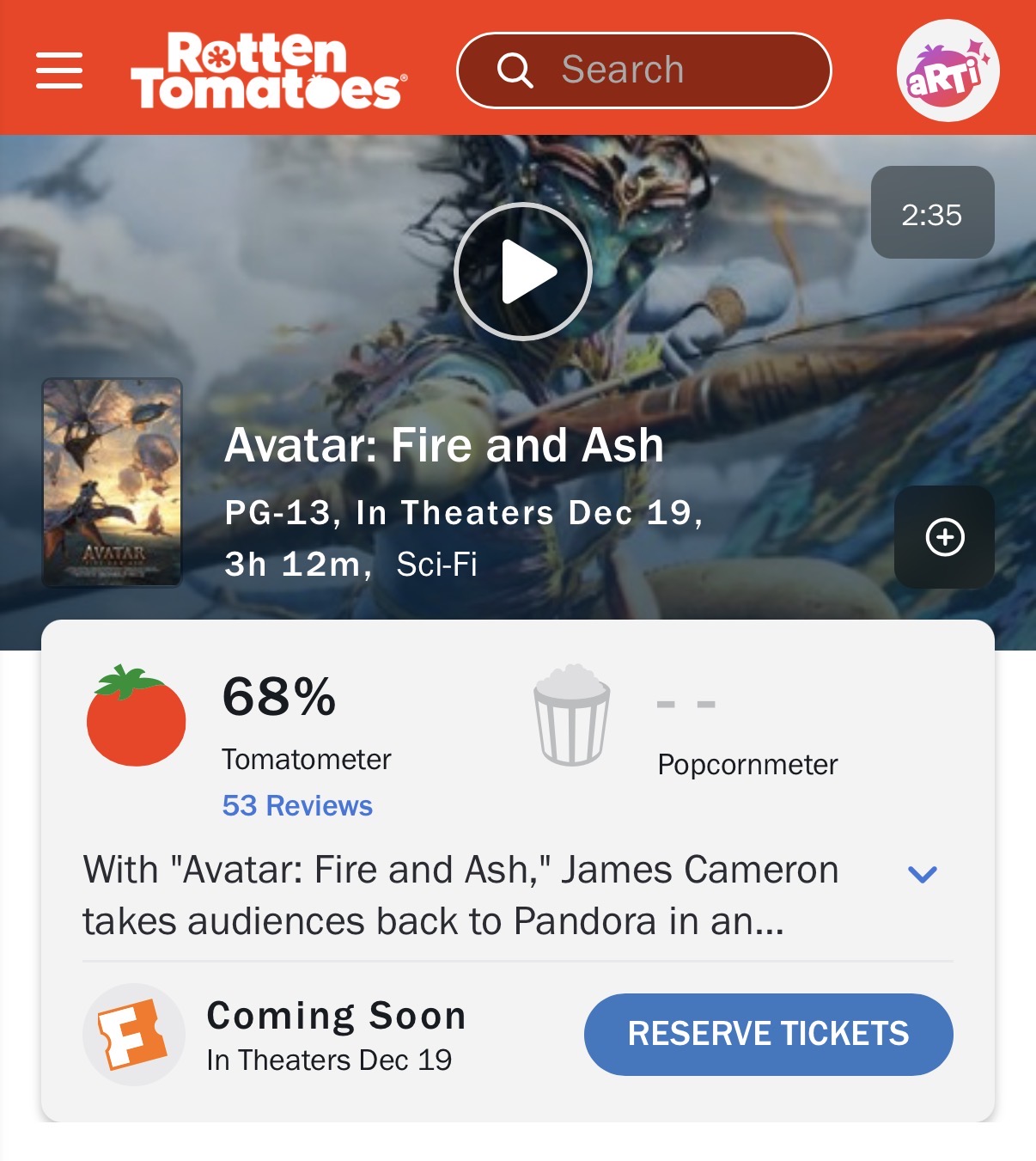Reserve tickets for Avatar: Fire and Ash
This screenshot has width=1036, height=1161.
pos(768,1034)
